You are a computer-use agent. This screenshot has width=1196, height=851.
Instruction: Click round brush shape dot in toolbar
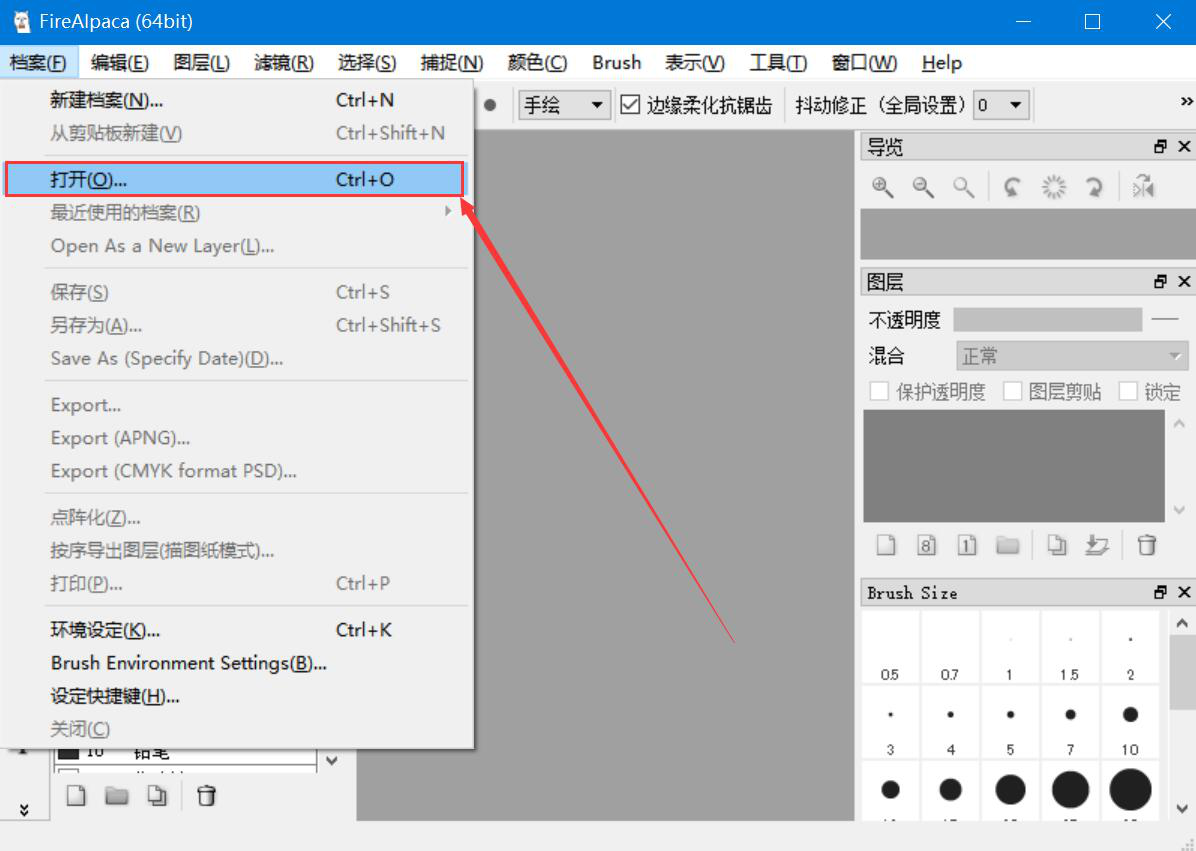click(x=490, y=105)
